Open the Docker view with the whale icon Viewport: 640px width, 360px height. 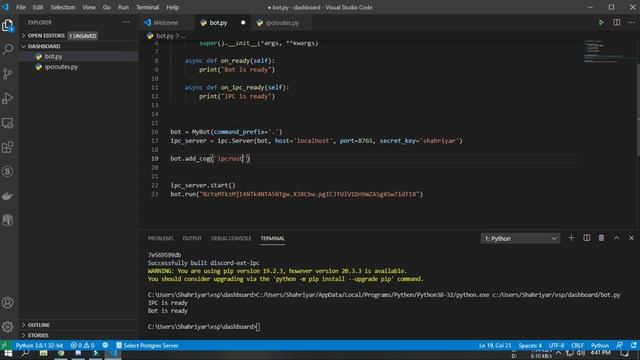[x=8, y=196]
